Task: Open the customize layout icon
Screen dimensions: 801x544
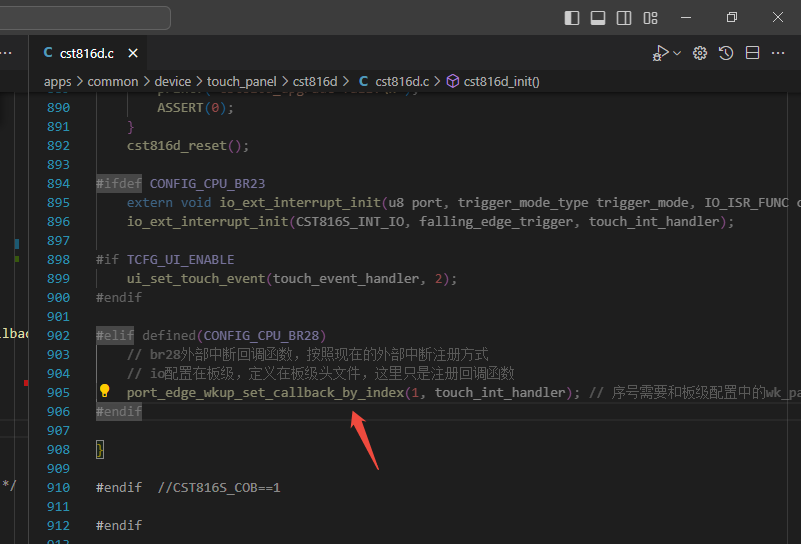Action: coord(650,18)
